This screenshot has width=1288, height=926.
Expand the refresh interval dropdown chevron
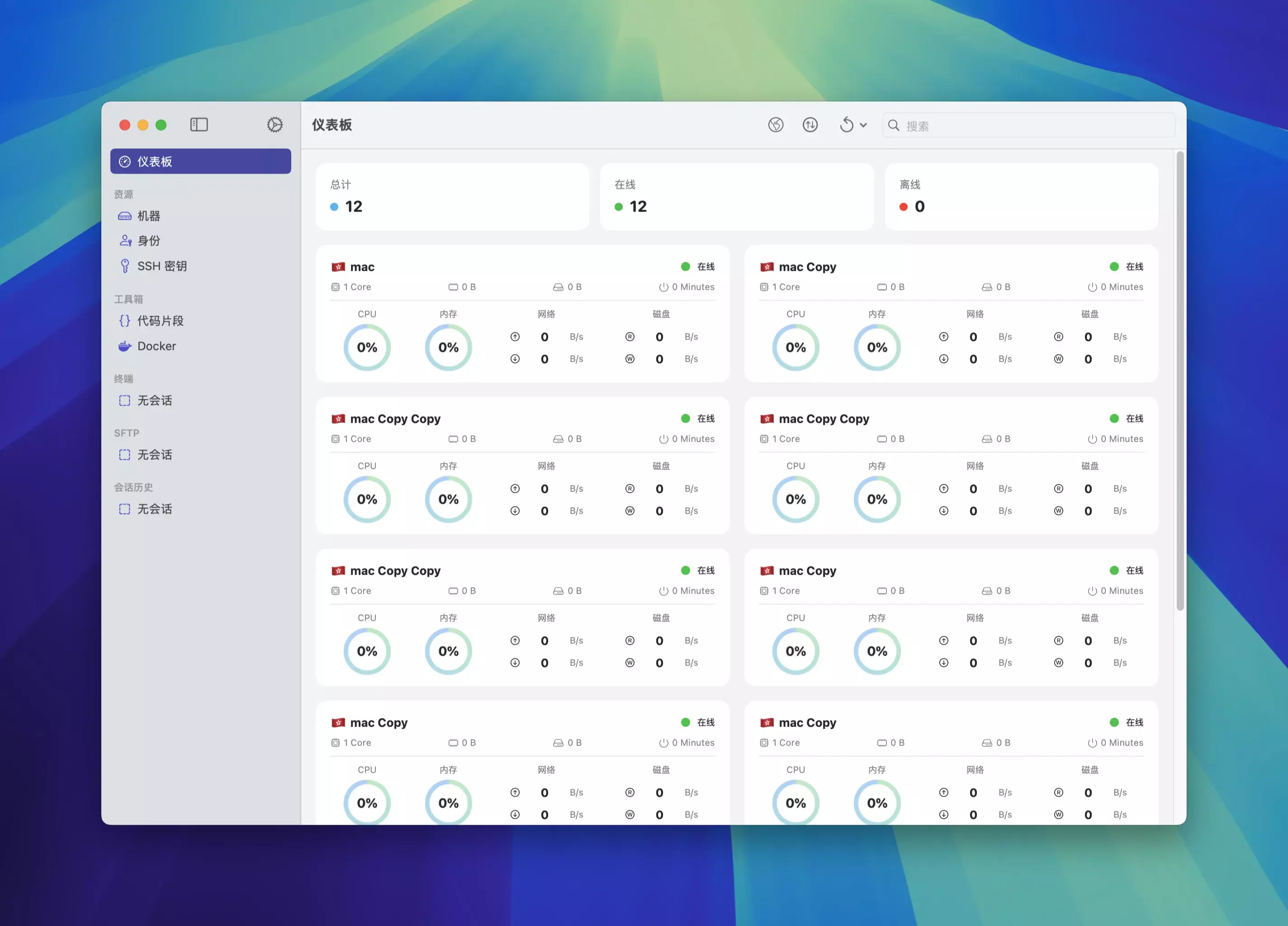[x=863, y=126]
